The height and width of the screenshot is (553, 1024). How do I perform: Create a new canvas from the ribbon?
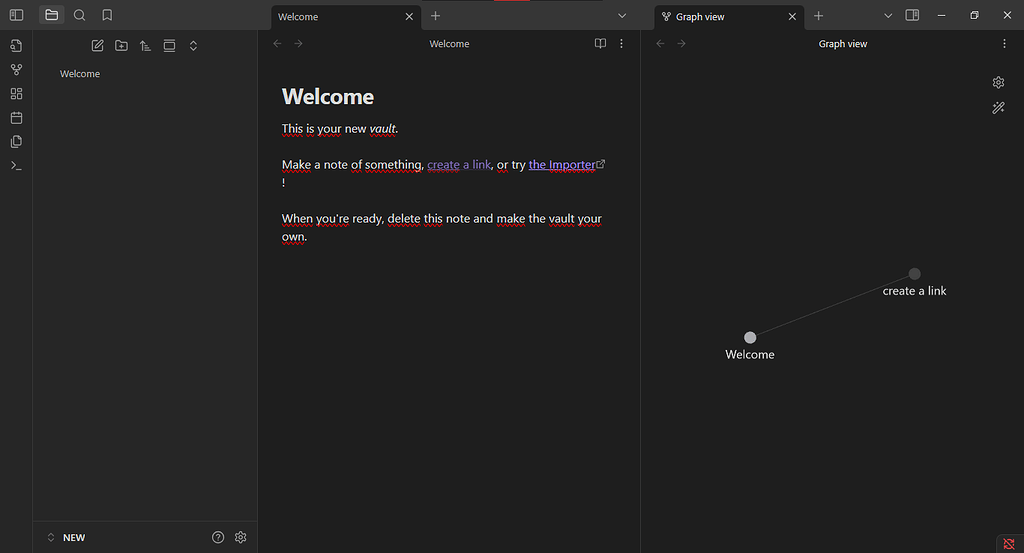[16, 94]
